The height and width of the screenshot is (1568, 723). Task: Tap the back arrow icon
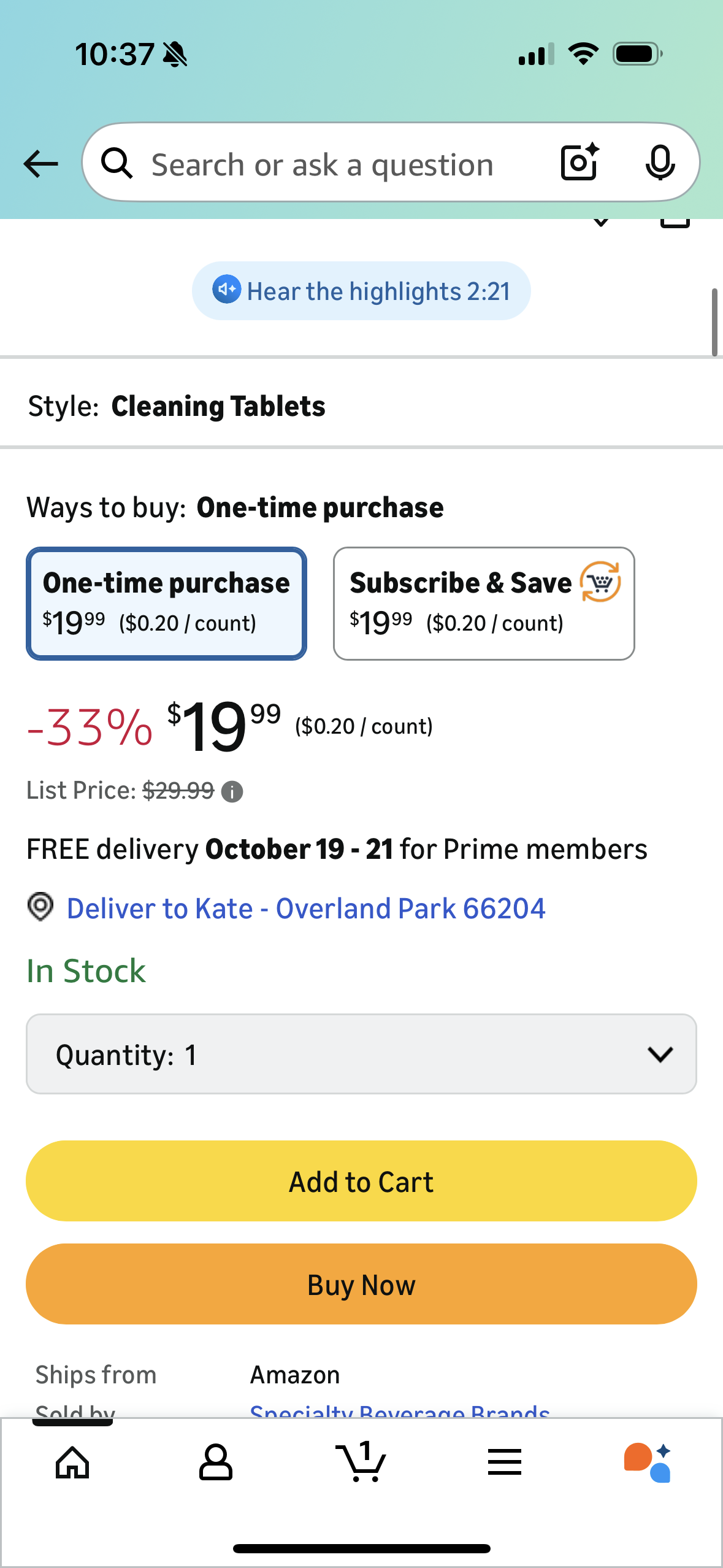point(40,164)
